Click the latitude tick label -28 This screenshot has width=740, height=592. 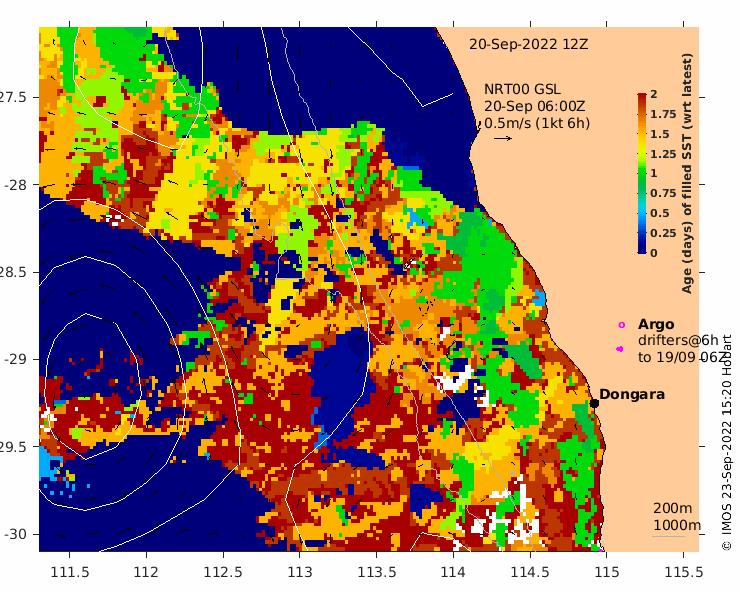coord(16,185)
